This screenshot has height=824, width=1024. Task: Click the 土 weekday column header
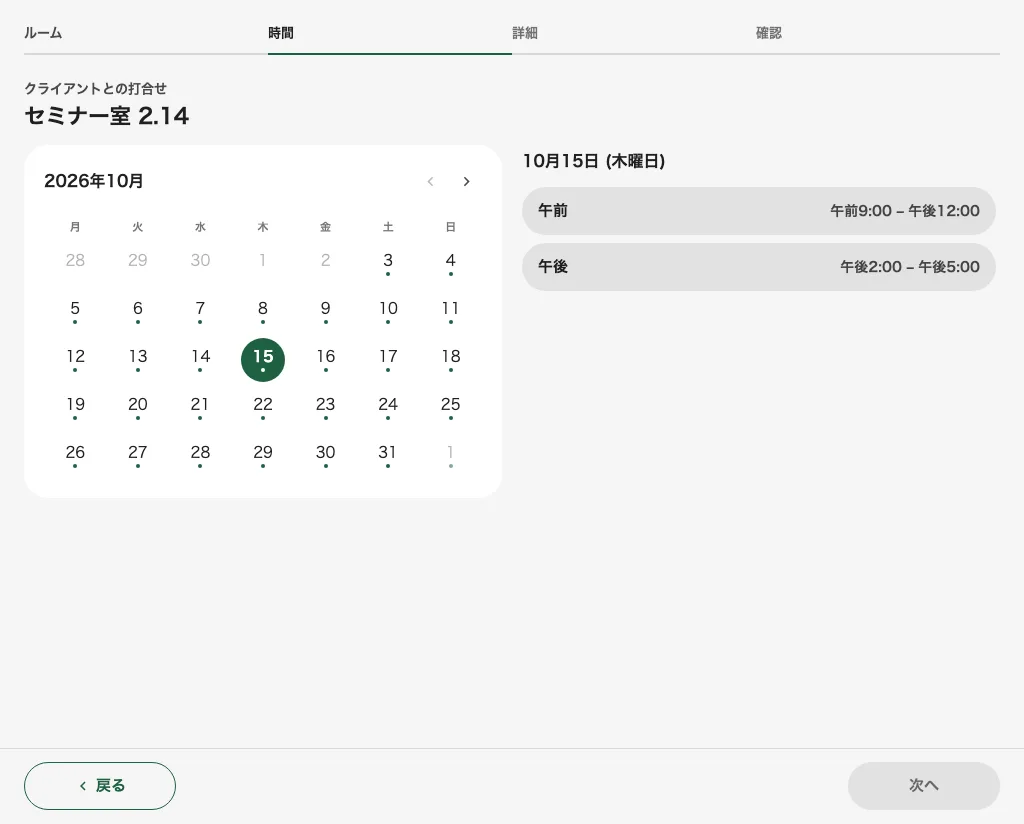388,227
